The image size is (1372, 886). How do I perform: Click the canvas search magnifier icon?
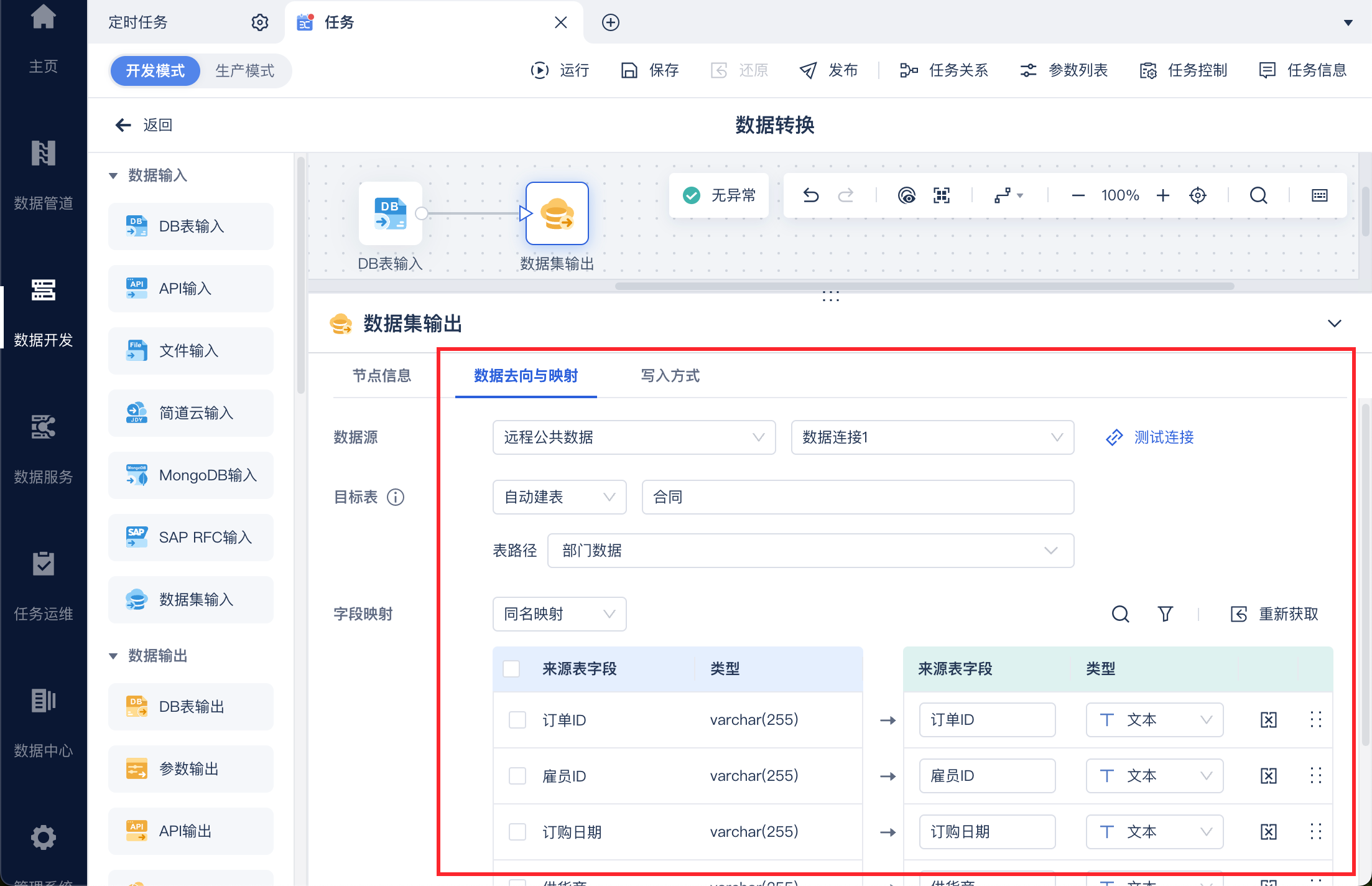coord(1258,195)
